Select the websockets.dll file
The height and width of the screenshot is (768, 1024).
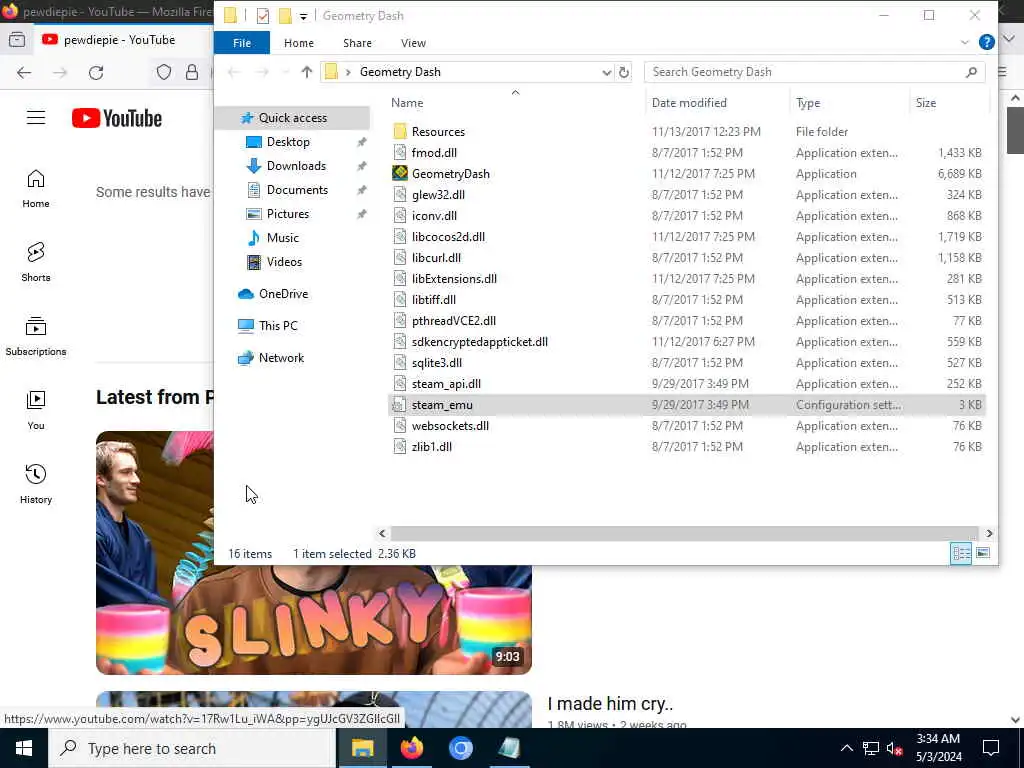pyautogui.click(x=450, y=426)
